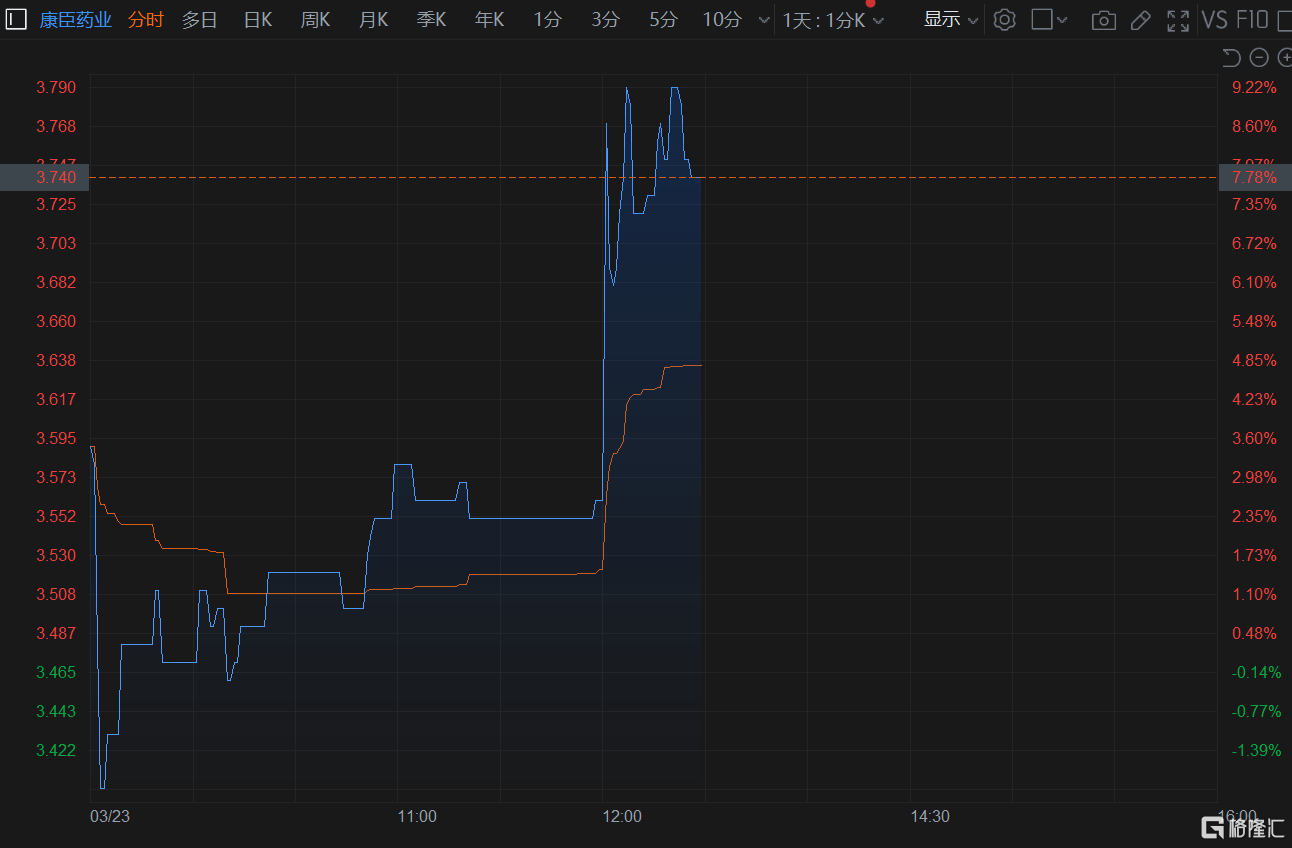Click the 7.78% current change label
Image resolution: width=1292 pixels, height=848 pixels.
(x=1254, y=177)
